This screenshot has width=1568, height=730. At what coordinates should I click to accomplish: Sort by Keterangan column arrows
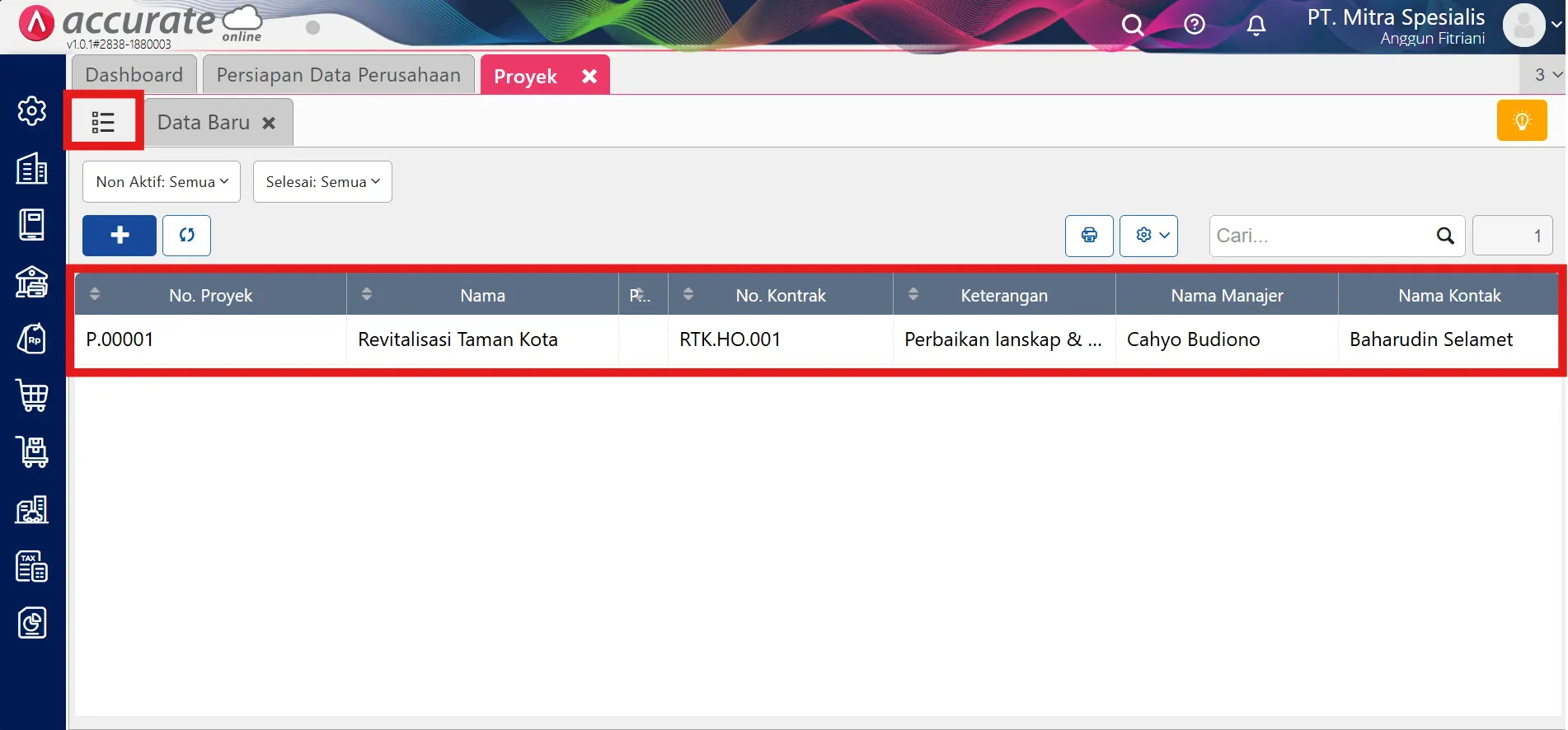coord(913,294)
